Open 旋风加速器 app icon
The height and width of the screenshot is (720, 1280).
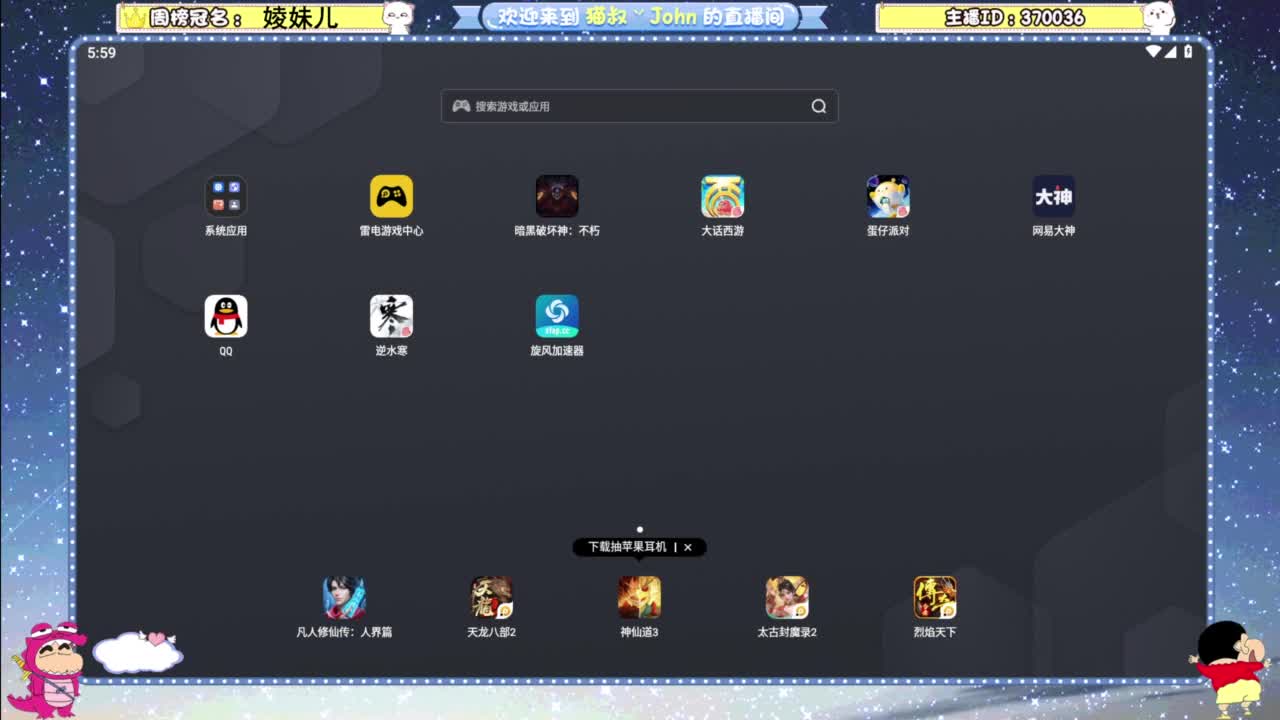(x=557, y=316)
